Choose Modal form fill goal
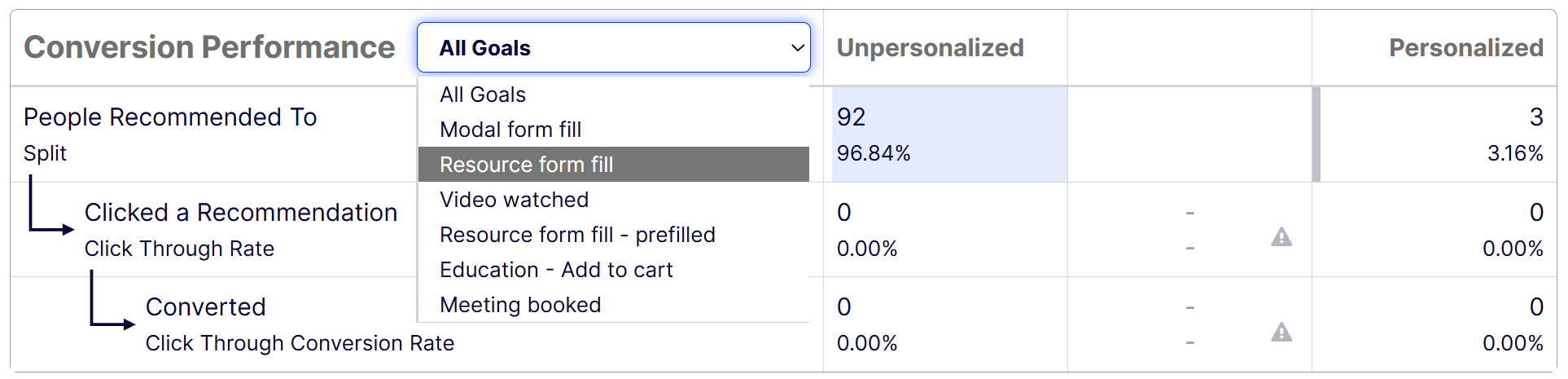Image resolution: width=1568 pixels, height=379 pixels. pos(510,130)
